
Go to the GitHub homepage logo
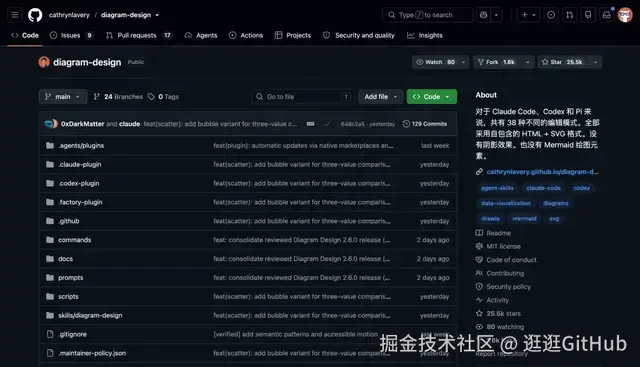35,15
